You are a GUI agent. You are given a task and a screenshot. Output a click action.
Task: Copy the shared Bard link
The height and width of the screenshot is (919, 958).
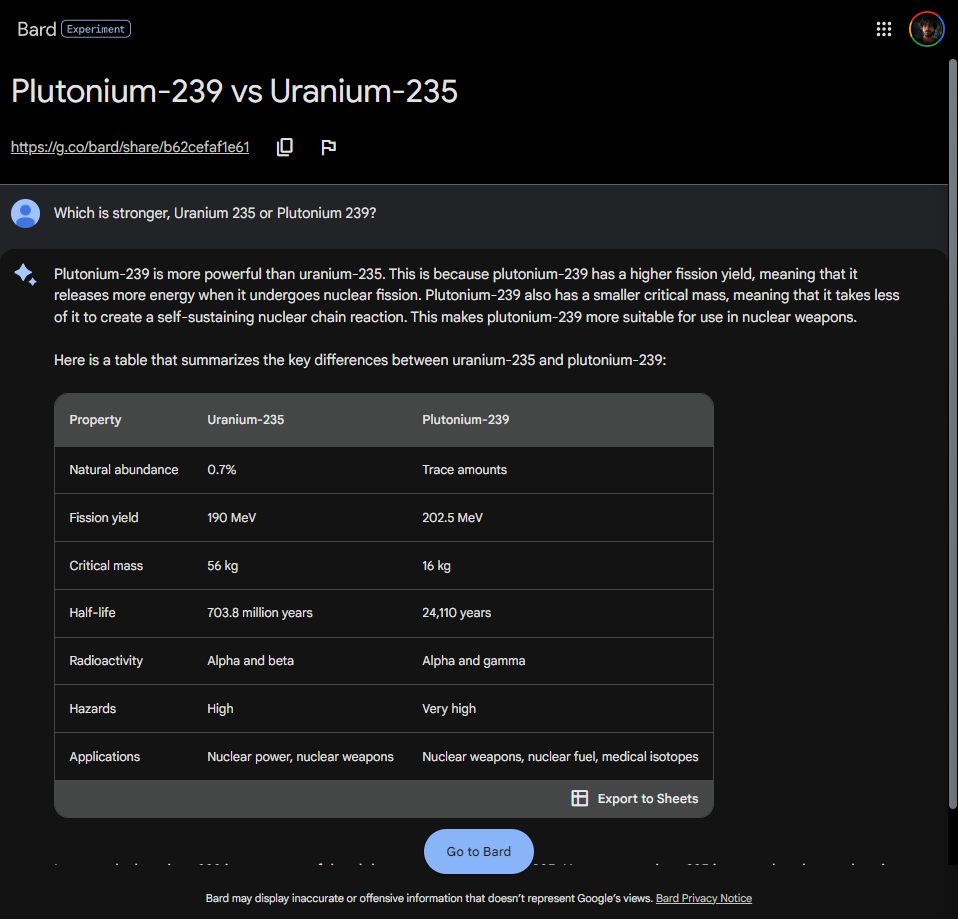(x=285, y=147)
